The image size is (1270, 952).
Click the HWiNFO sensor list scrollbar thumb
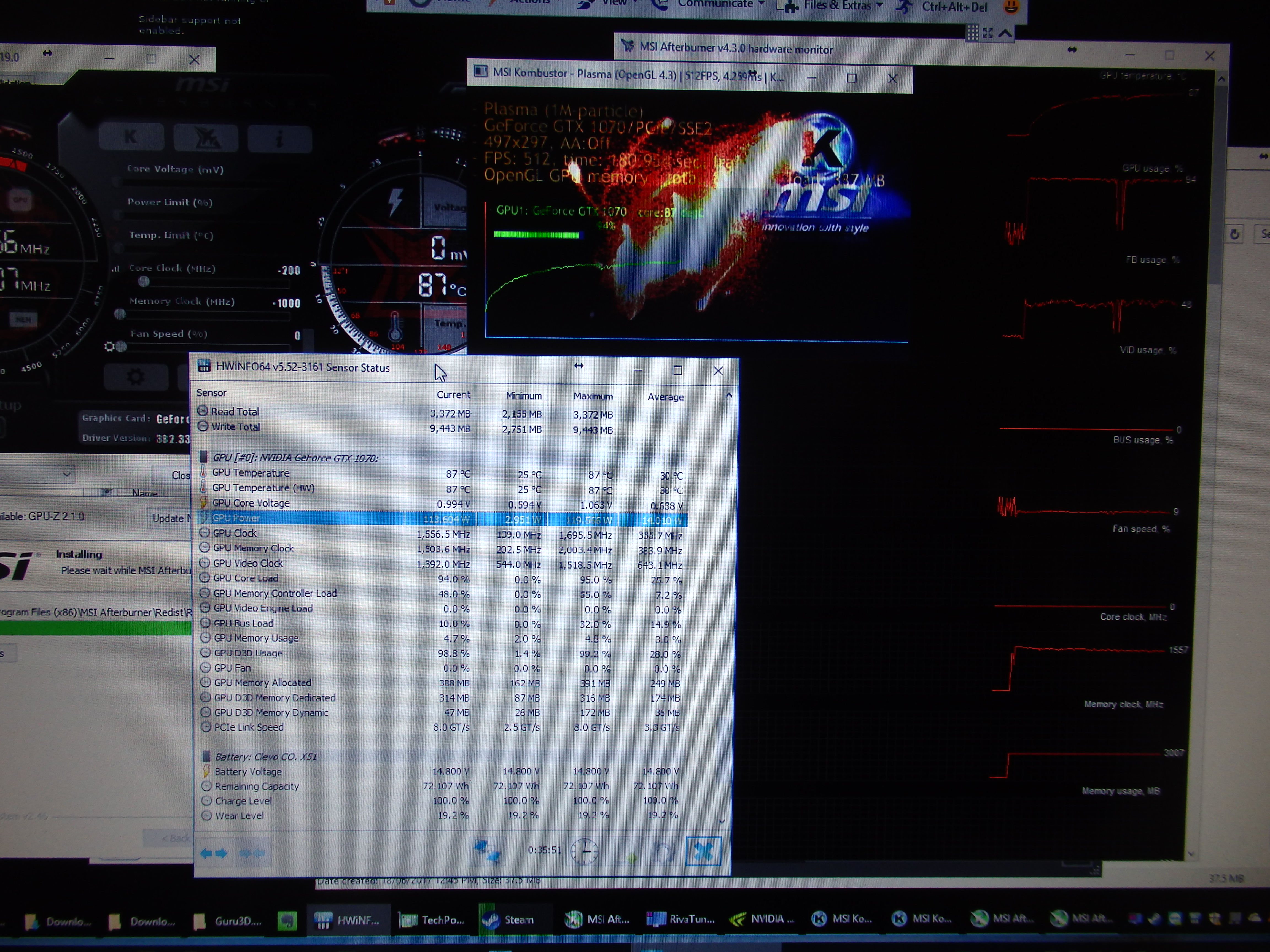coord(724,750)
